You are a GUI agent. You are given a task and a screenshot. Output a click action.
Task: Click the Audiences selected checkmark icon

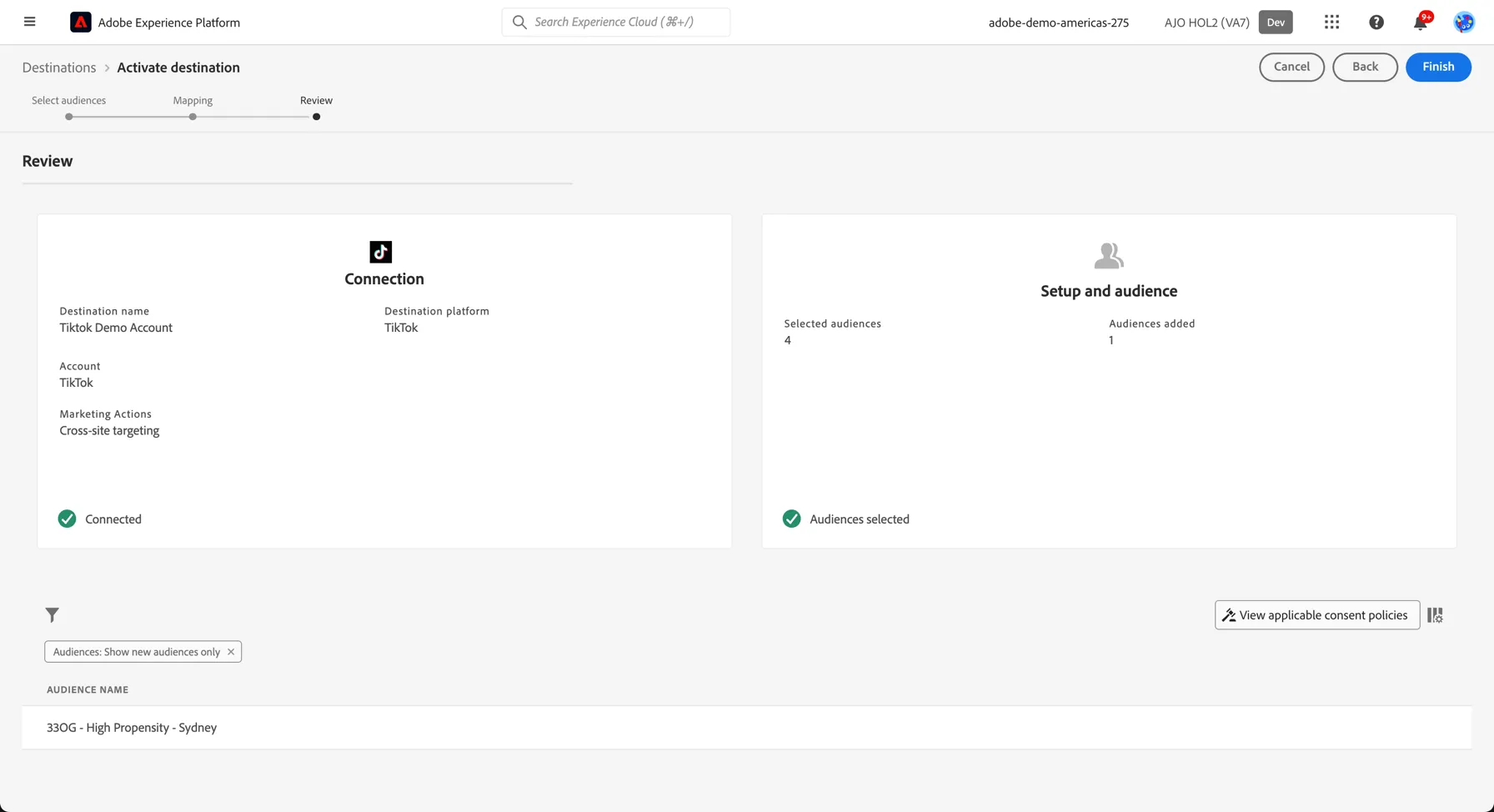pyautogui.click(x=792, y=519)
